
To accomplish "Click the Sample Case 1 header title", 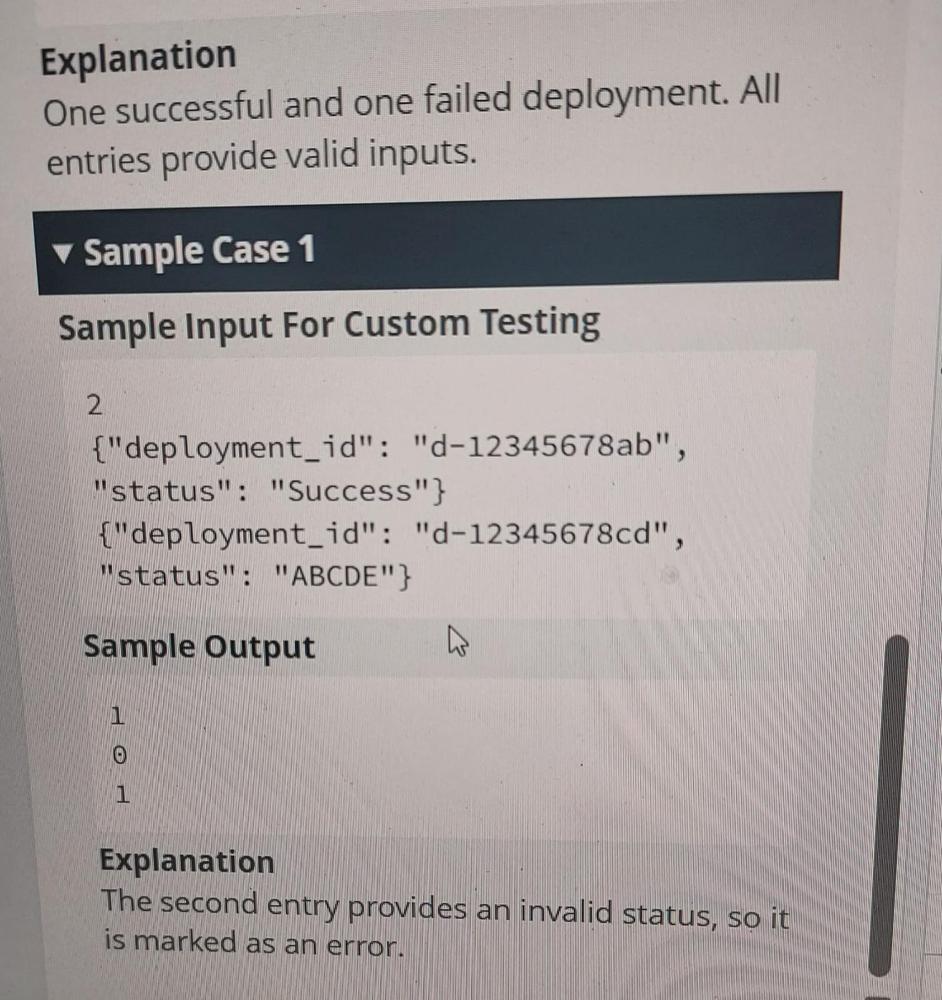I will pyautogui.click(x=199, y=251).
